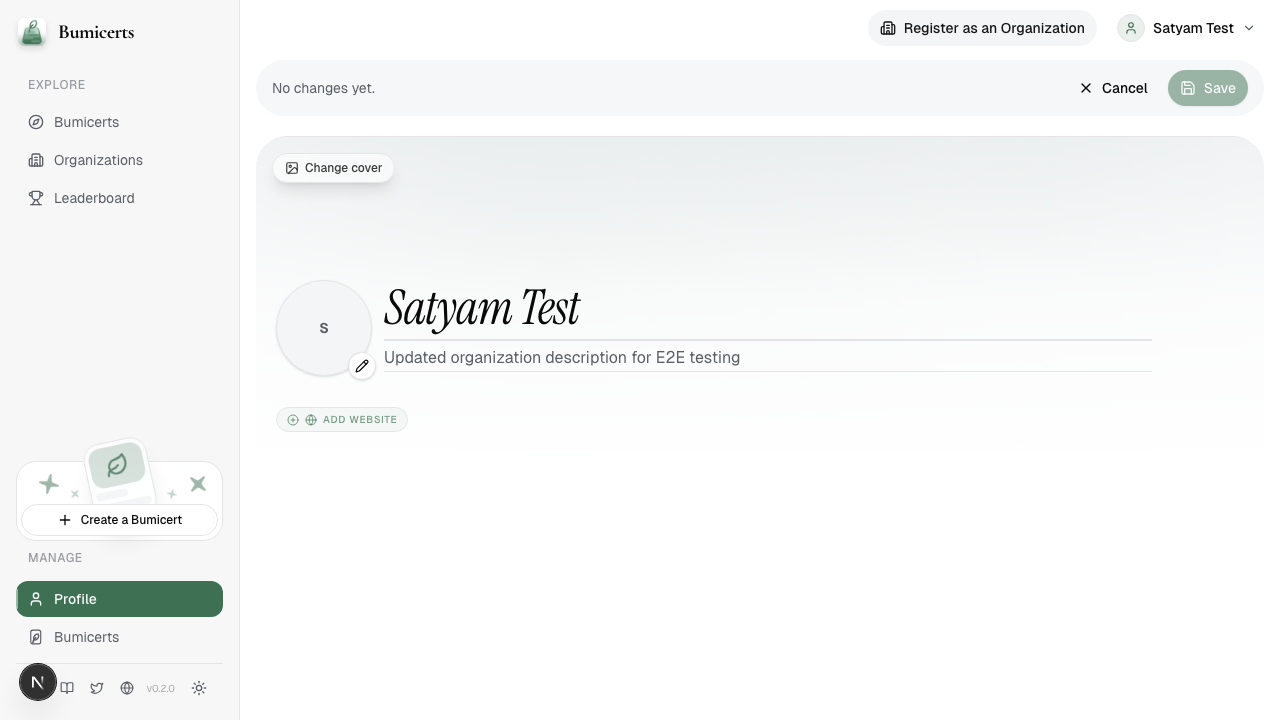This screenshot has width=1280, height=720.
Task: Toggle light/dark theme with sun icon
Action: click(x=199, y=688)
